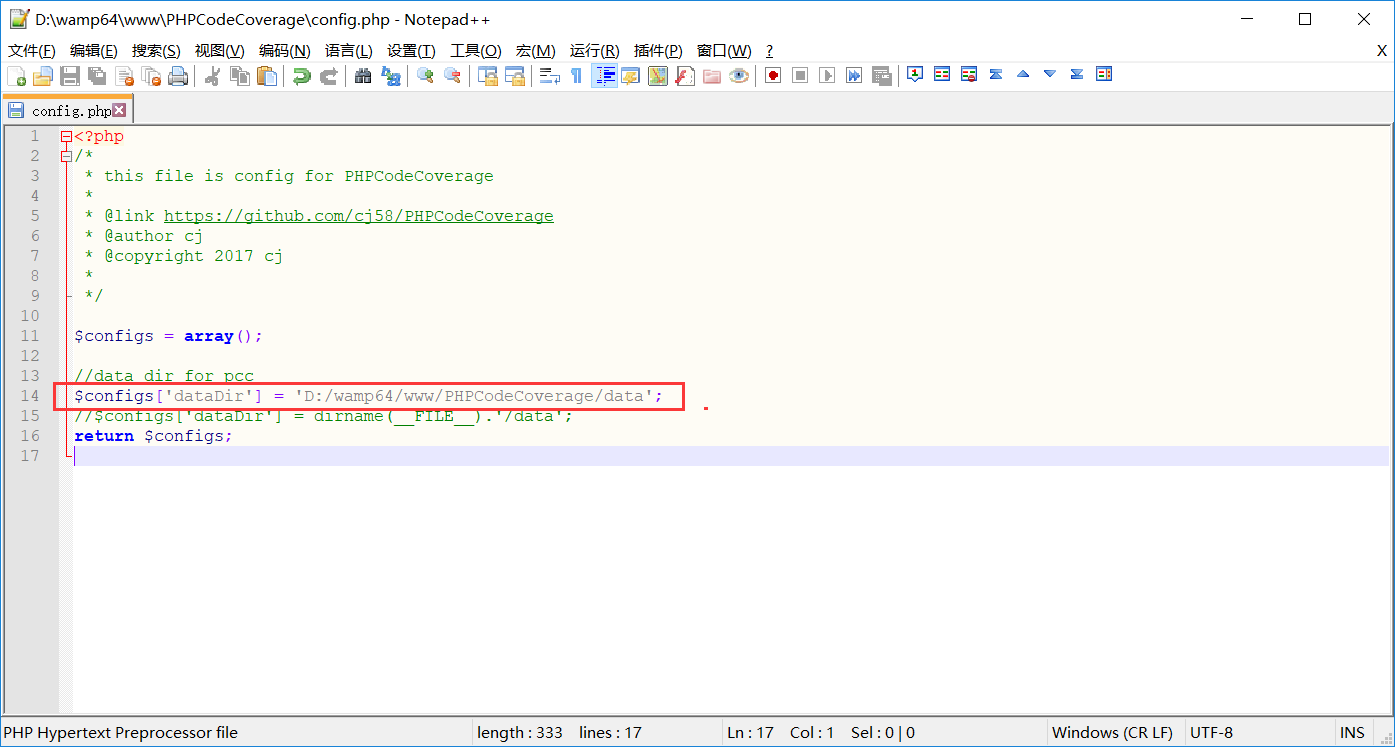Image resolution: width=1395 pixels, height=747 pixels.
Task: Show the Document Map panel icon
Action: tap(657, 75)
